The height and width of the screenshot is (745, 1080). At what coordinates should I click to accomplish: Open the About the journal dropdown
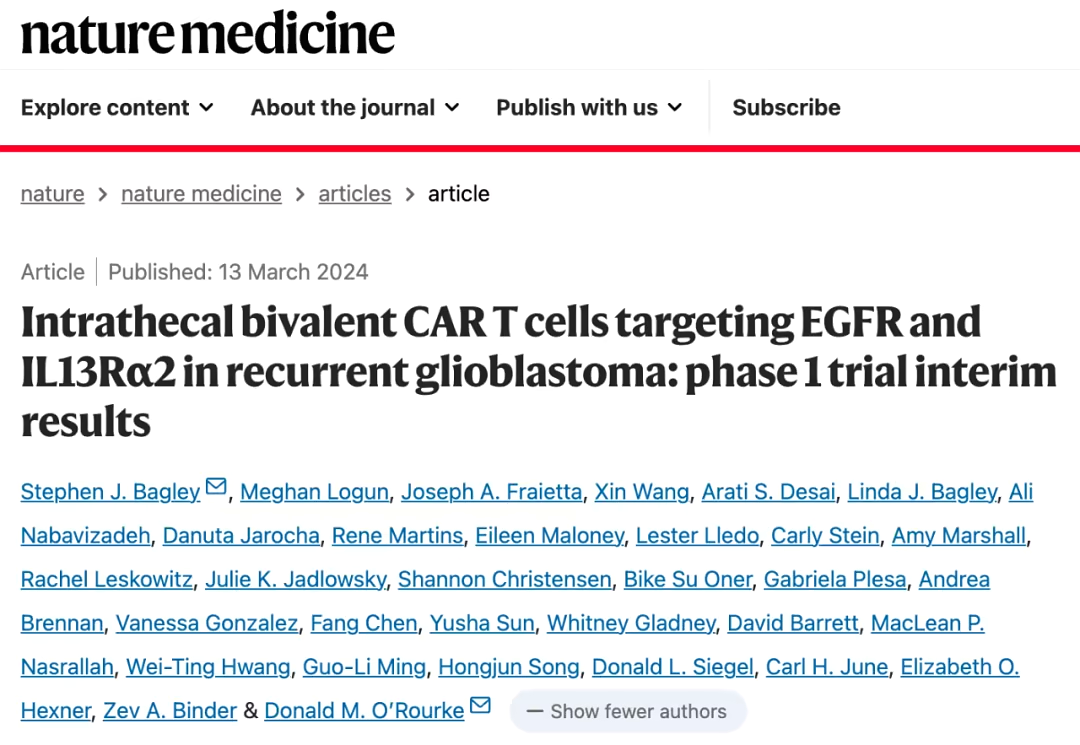pyautogui.click(x=355, y=107)
